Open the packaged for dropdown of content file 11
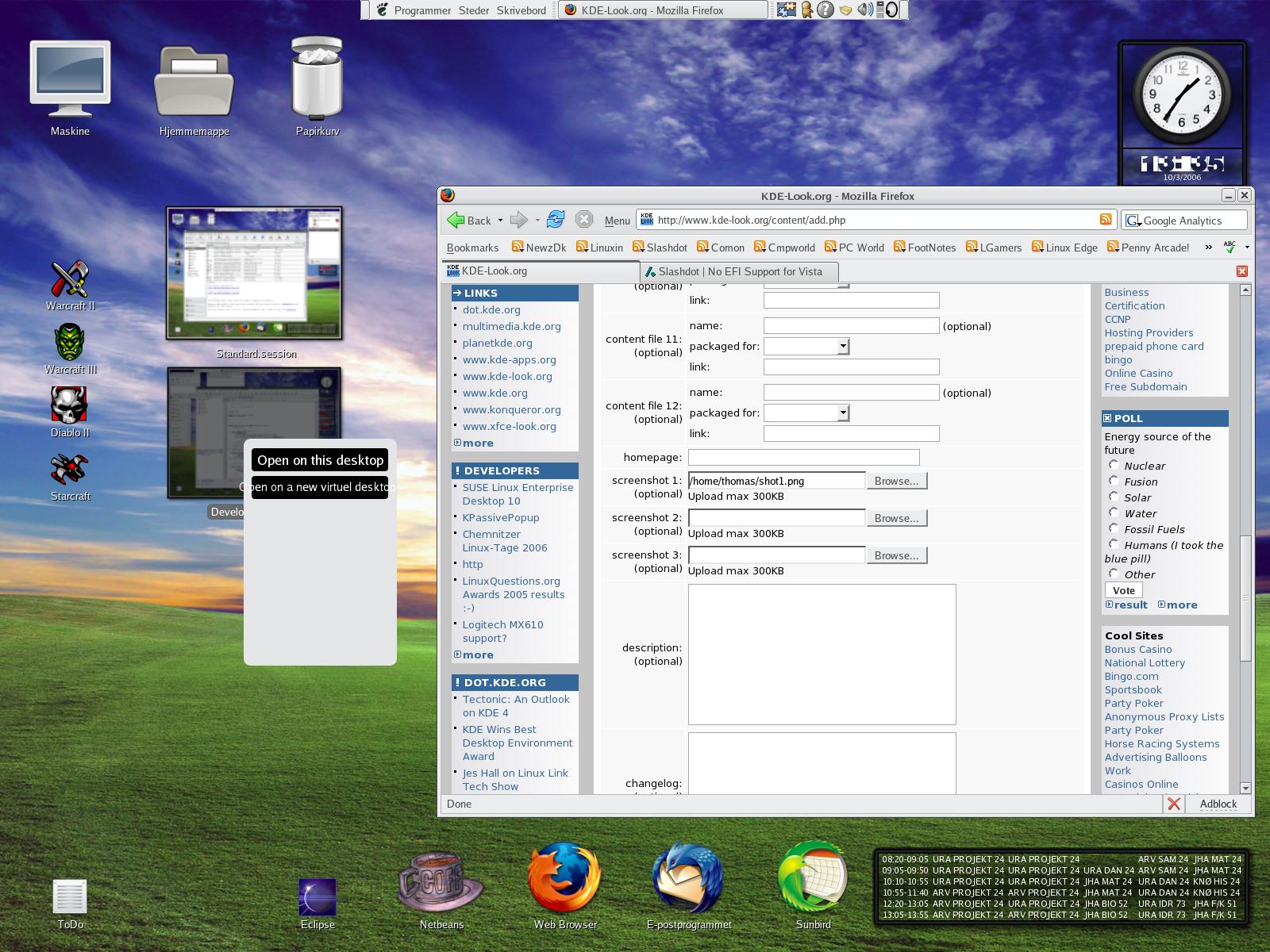 [x=843, y=346]
